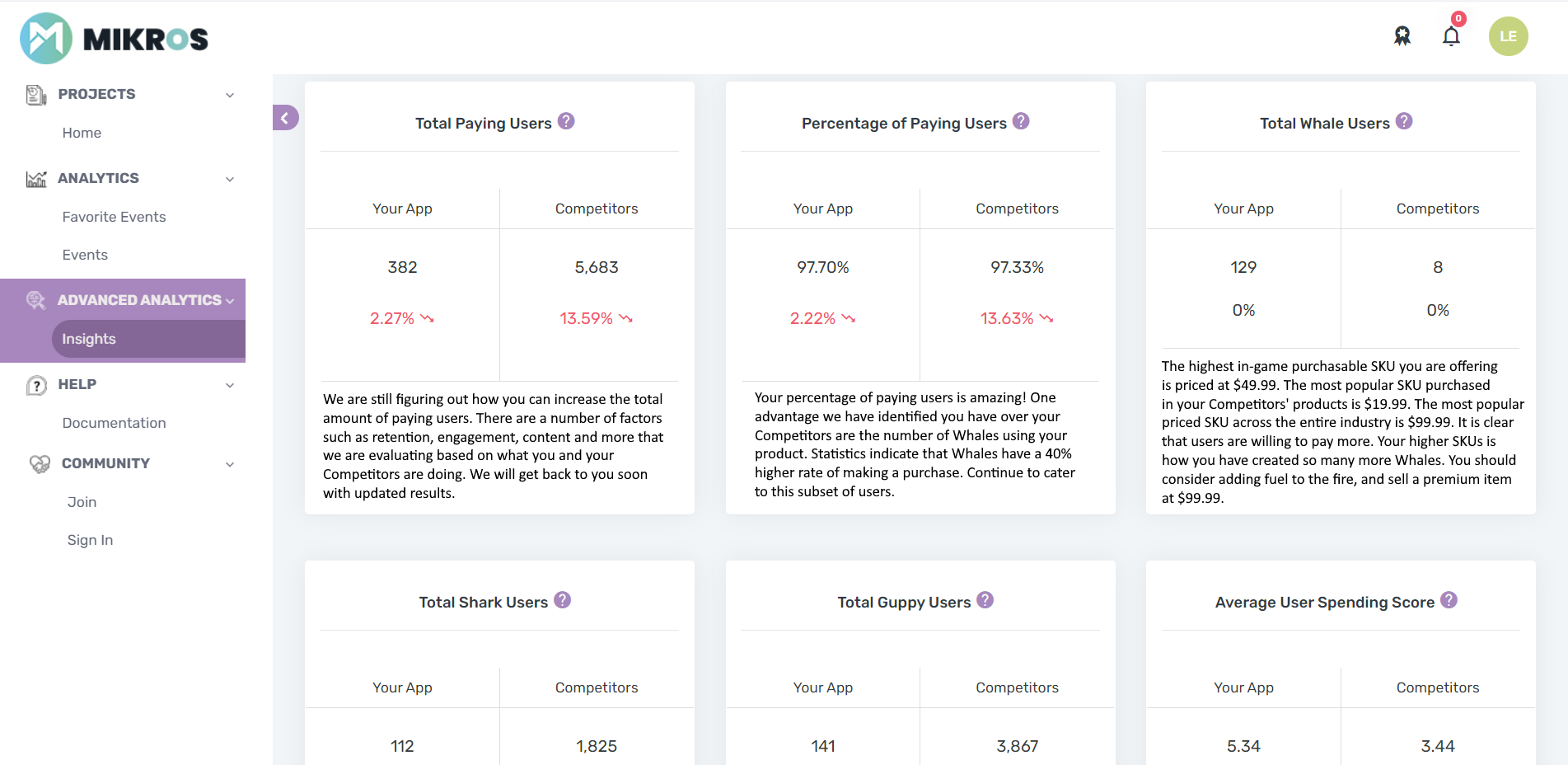Open the award ribbon badge icon
This screenshot has height=765, width=1568.
1402,35
